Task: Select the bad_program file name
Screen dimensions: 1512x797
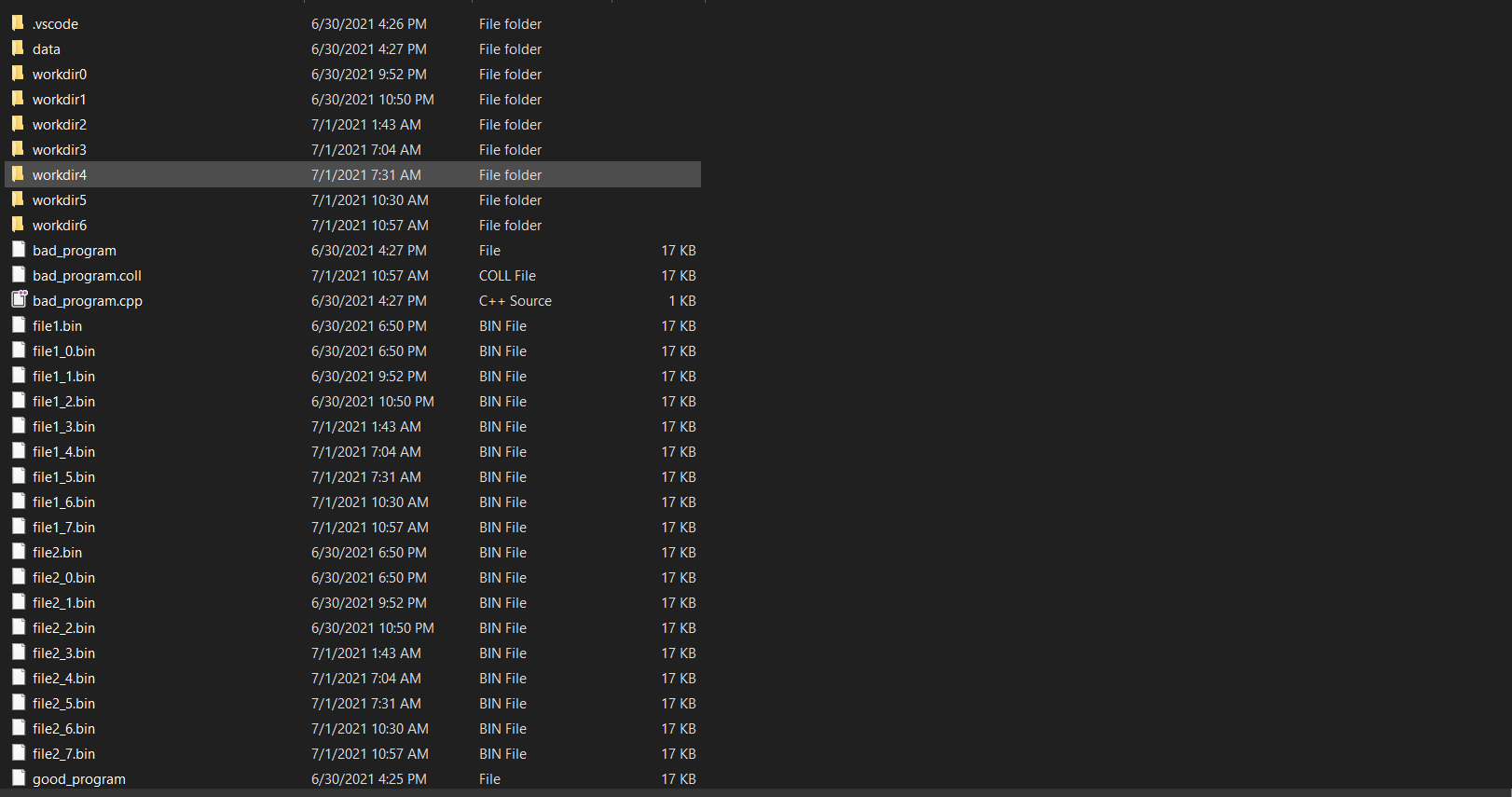Action: coord(75,251)
